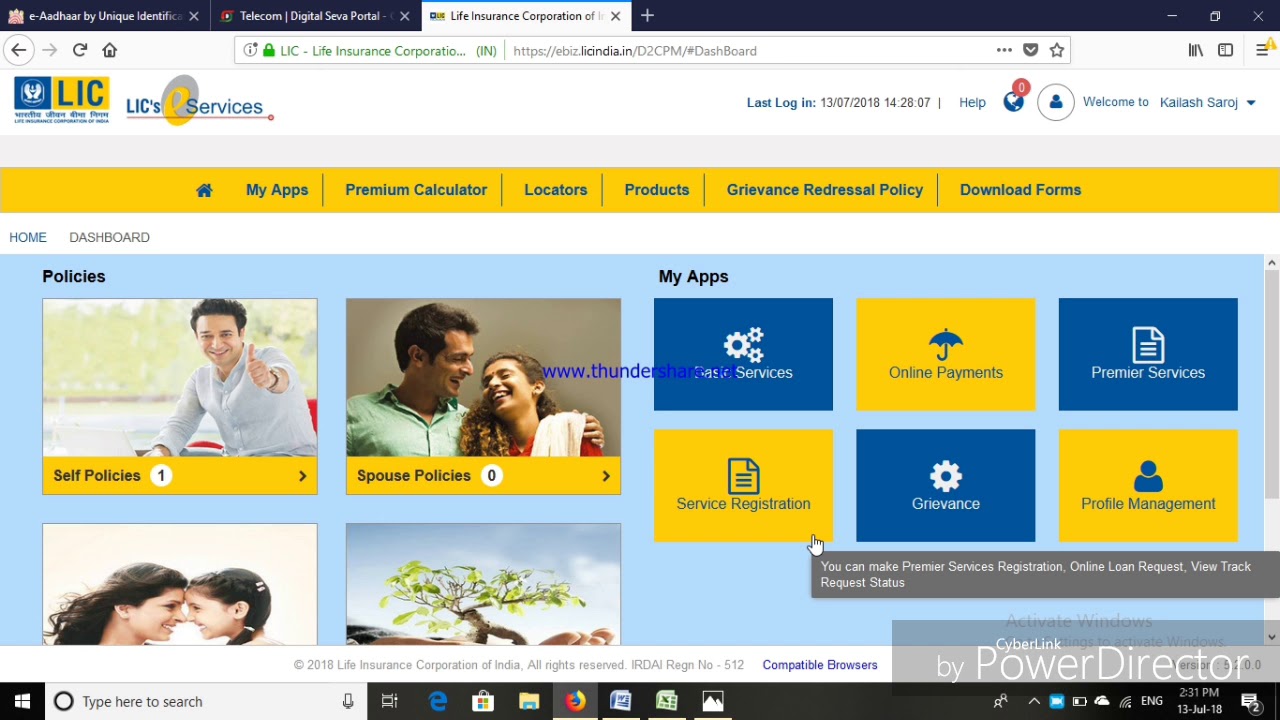Open Excel from the taskbar

pyautogui.click(x=666, y=701)
